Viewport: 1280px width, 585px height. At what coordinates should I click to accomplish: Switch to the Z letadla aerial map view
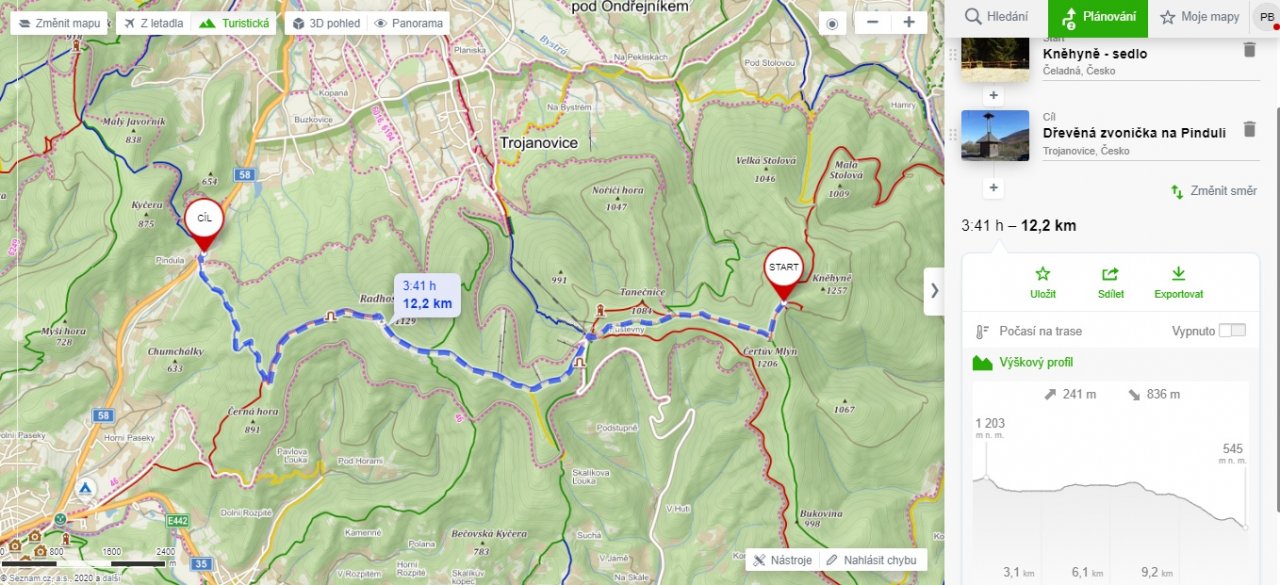coord(154,23)
